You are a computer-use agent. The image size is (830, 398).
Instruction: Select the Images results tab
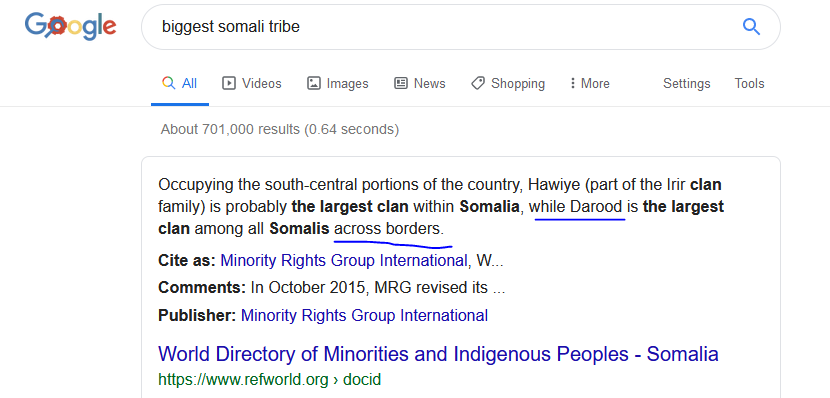click(338, 83)
